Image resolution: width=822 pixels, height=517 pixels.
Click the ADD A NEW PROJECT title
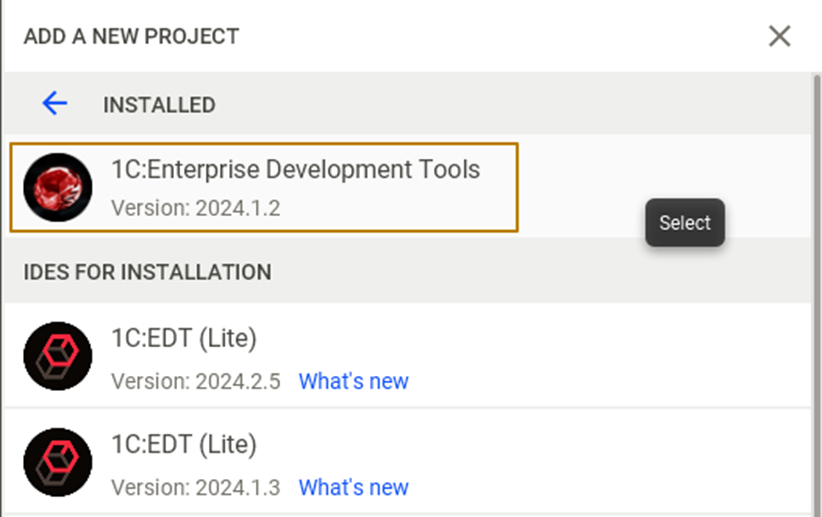tap(131, 37)
